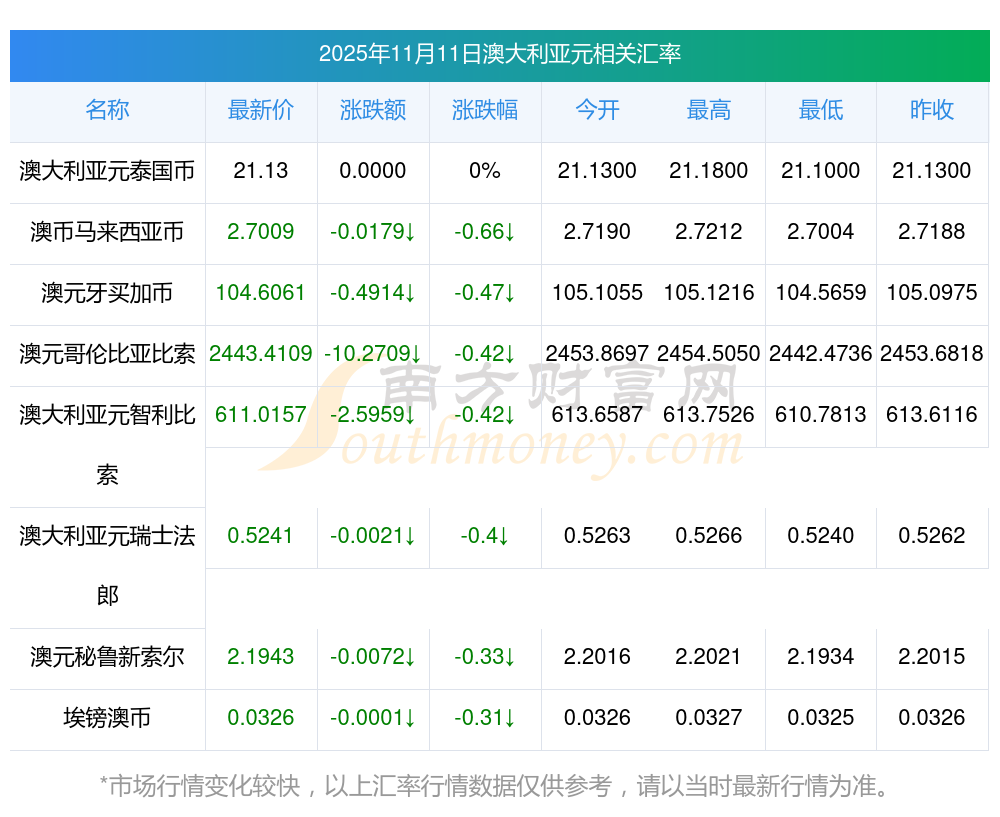Click the 澳元秘鲁新索尔 row name

tap(107, 657)
